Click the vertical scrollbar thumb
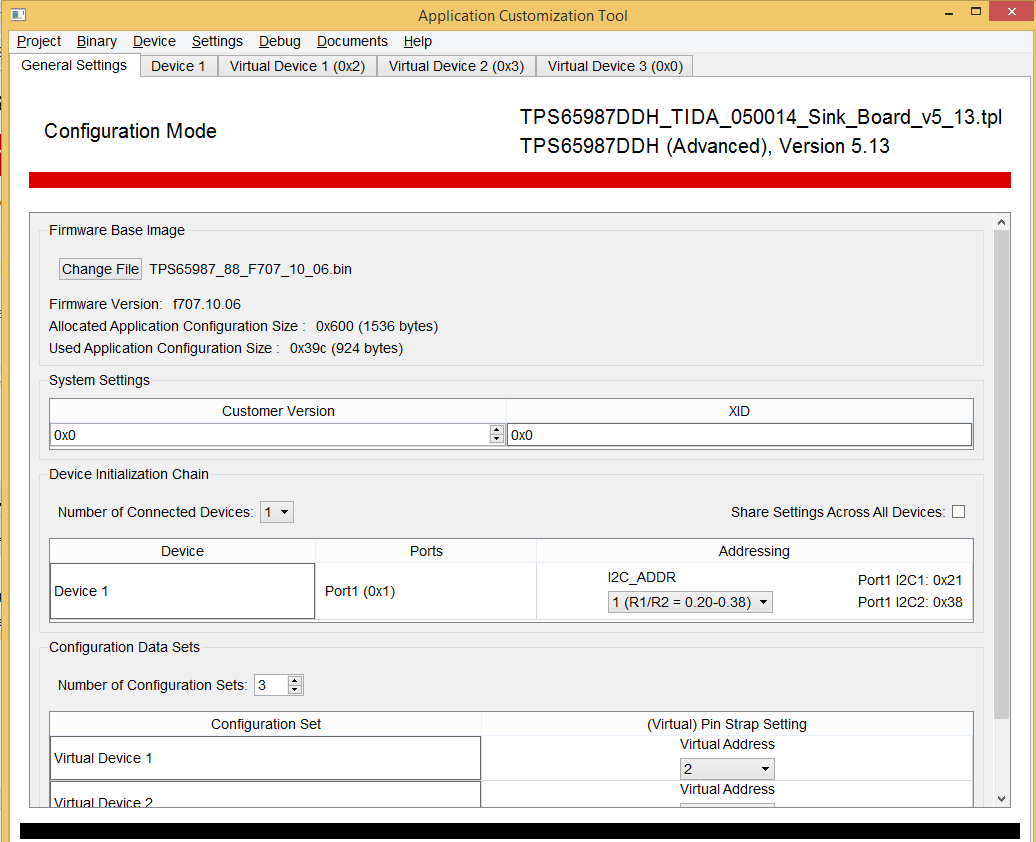This screenshot has width=1036, height=842. click(x=1002, y=475)
